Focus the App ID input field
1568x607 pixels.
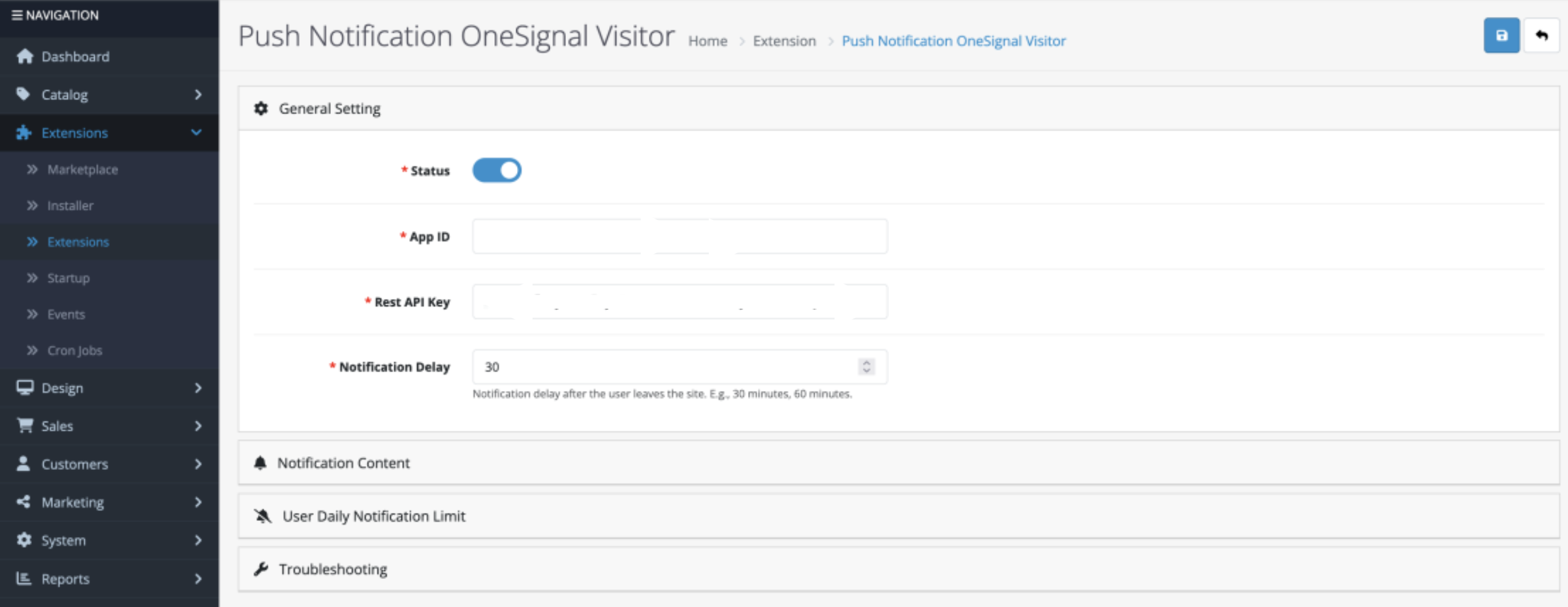[x=680, y=236]
